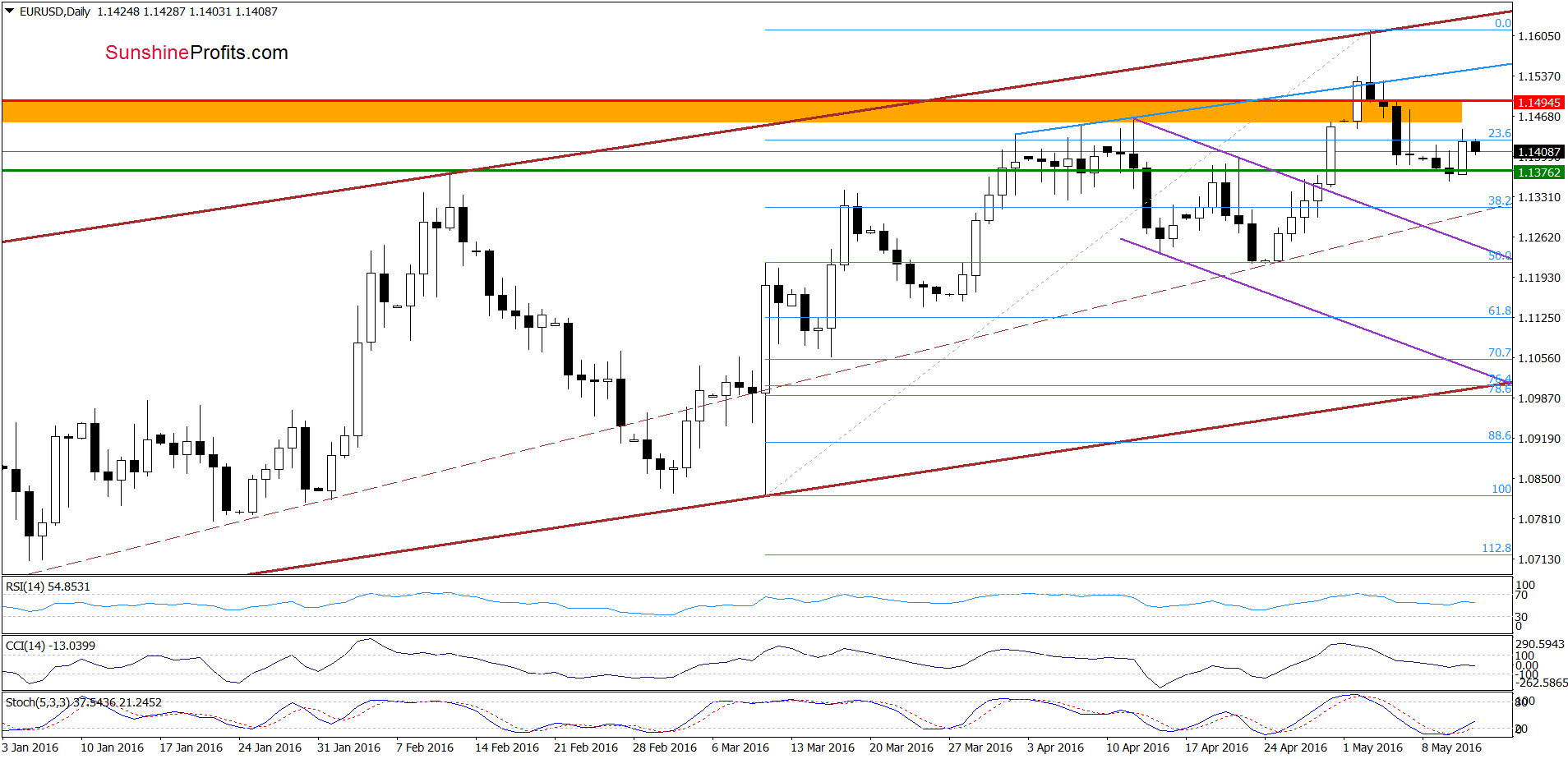Select the 1.08500 price axis value
This screenshot has height=759, width=1568.
(1539, 479)
